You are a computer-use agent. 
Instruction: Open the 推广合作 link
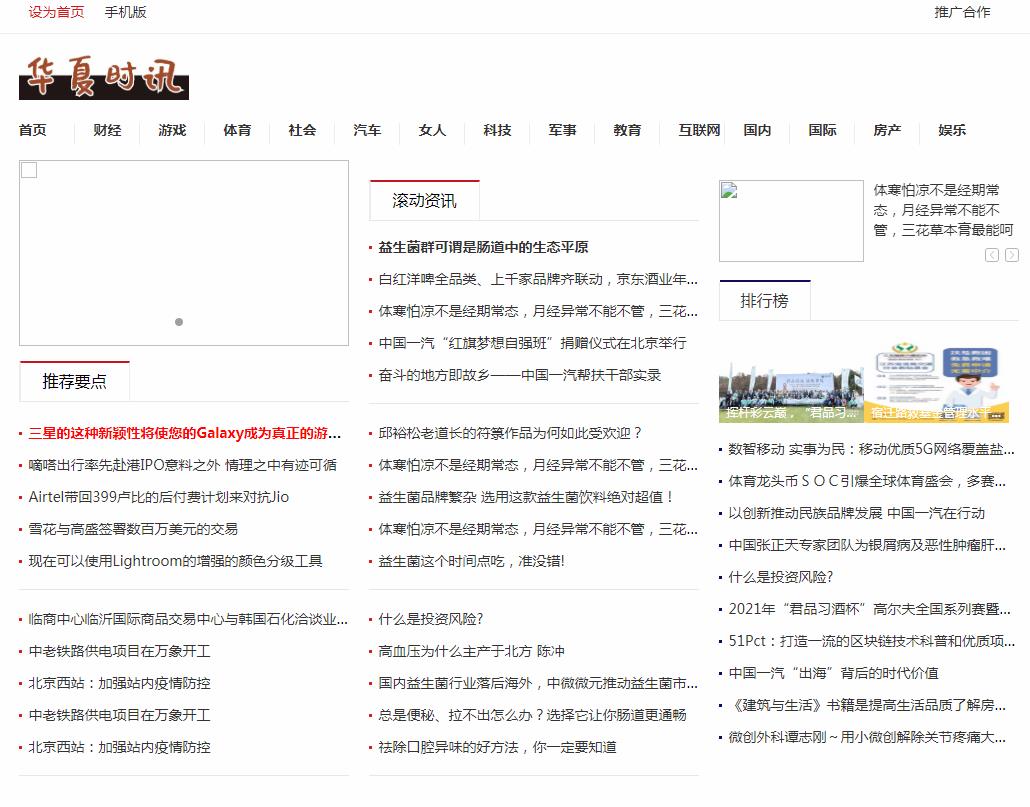point(962,12)
